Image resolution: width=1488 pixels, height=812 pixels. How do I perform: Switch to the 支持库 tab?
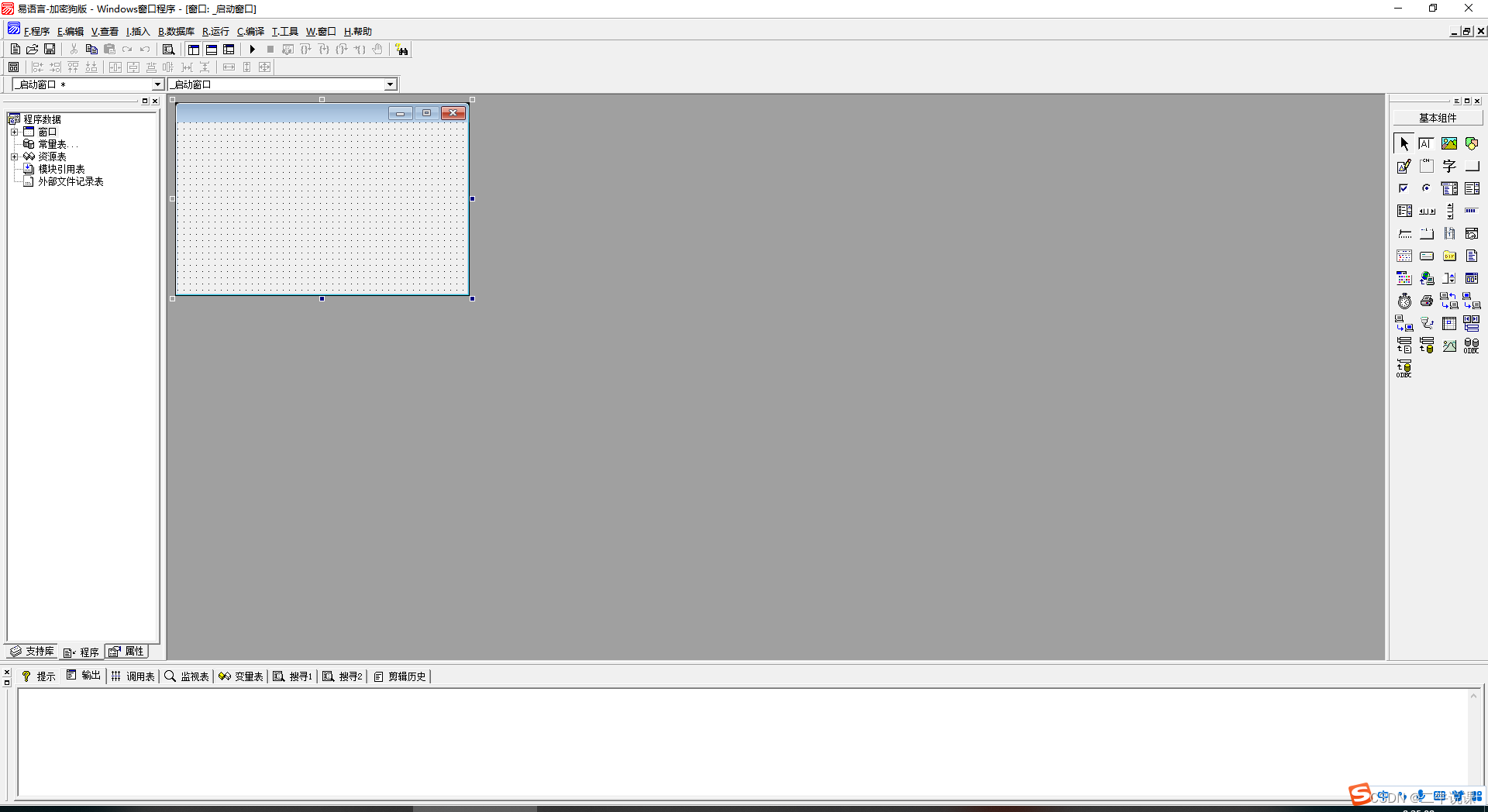click(x=33, y=652)
